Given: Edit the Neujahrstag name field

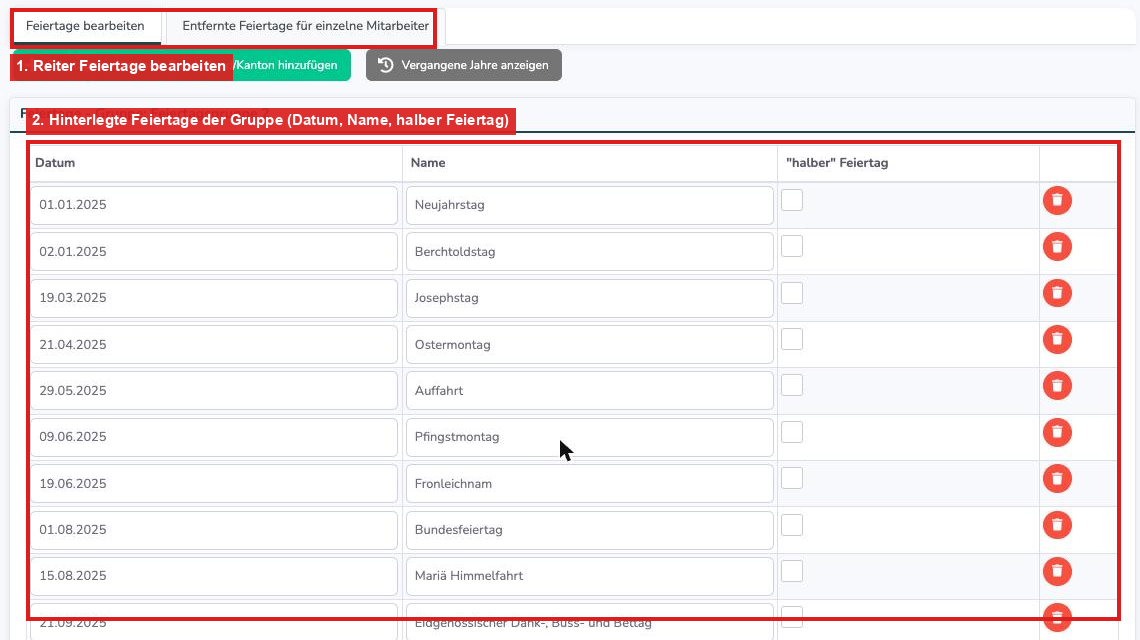Looking at the screenshot, I should [x=590, y=205].
